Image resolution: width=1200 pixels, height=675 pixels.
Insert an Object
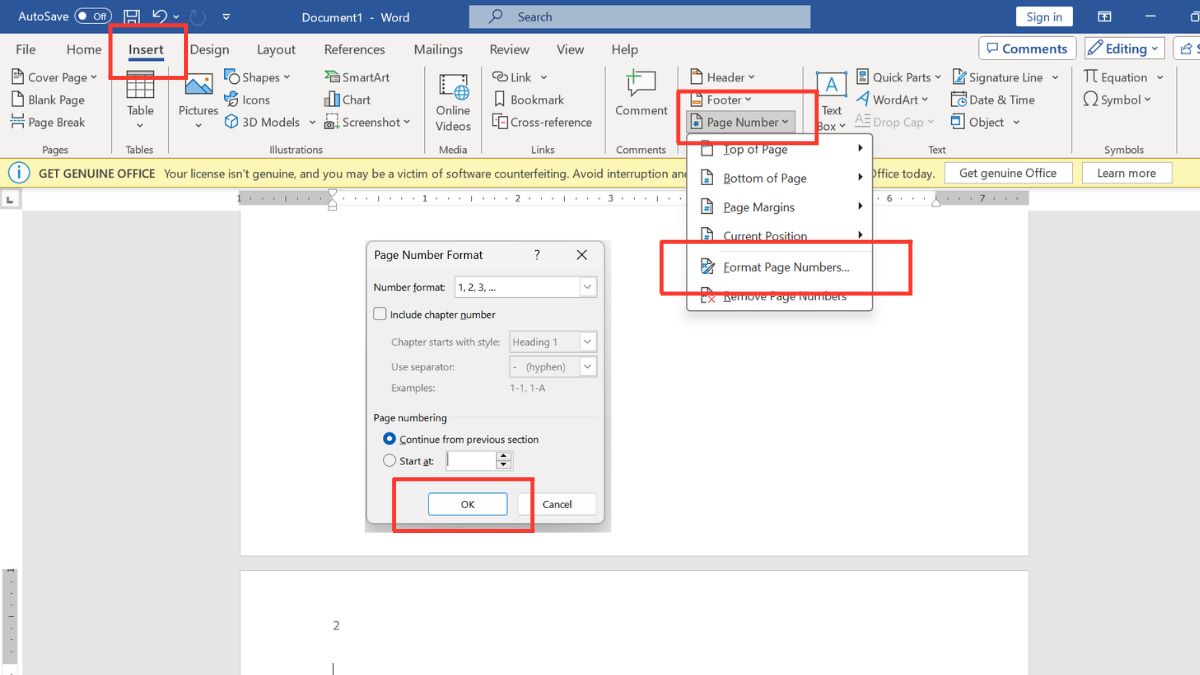(x=986, y=122)
